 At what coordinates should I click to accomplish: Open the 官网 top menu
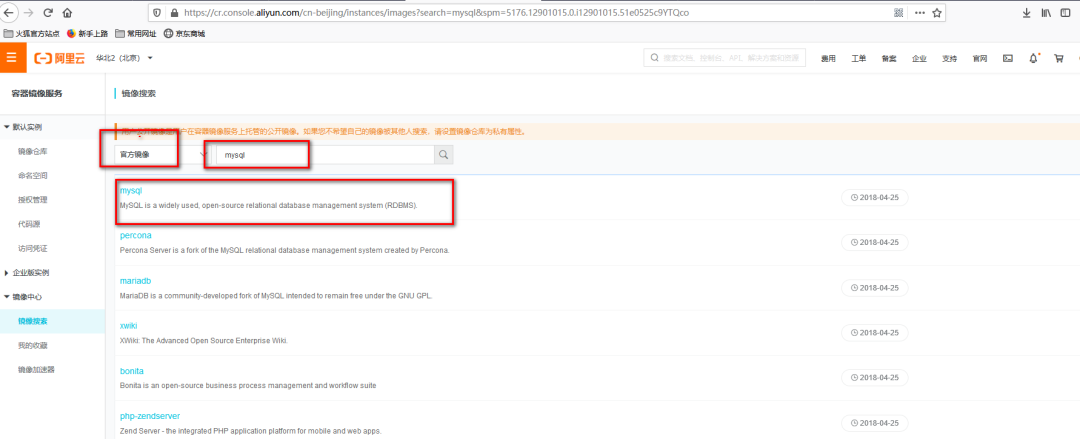(979, 59)
